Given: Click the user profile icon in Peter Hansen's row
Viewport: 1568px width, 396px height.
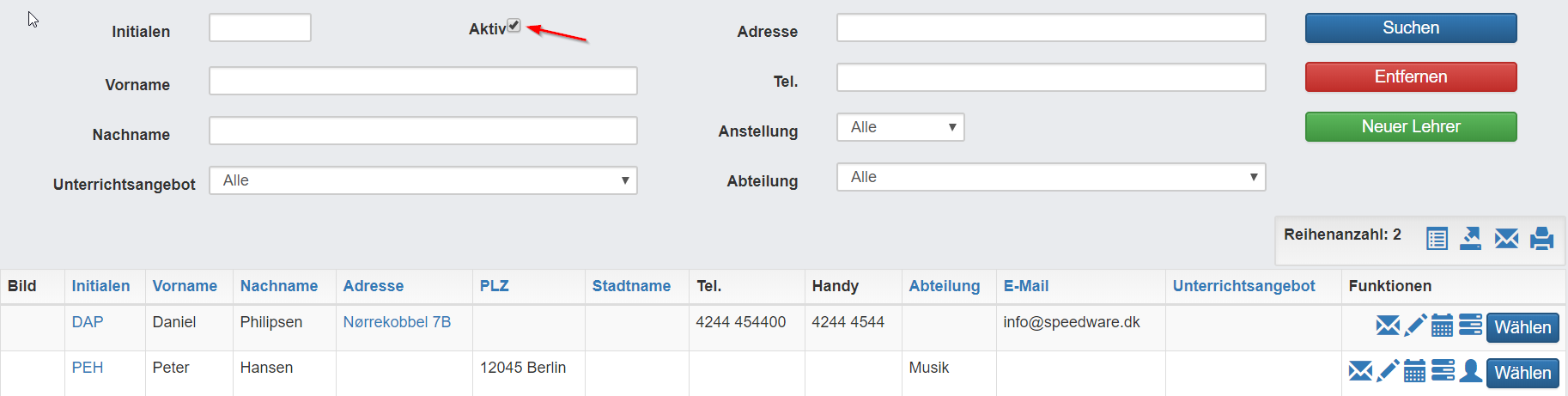Looking at the screenshot, I should [x=1470, y=370].
